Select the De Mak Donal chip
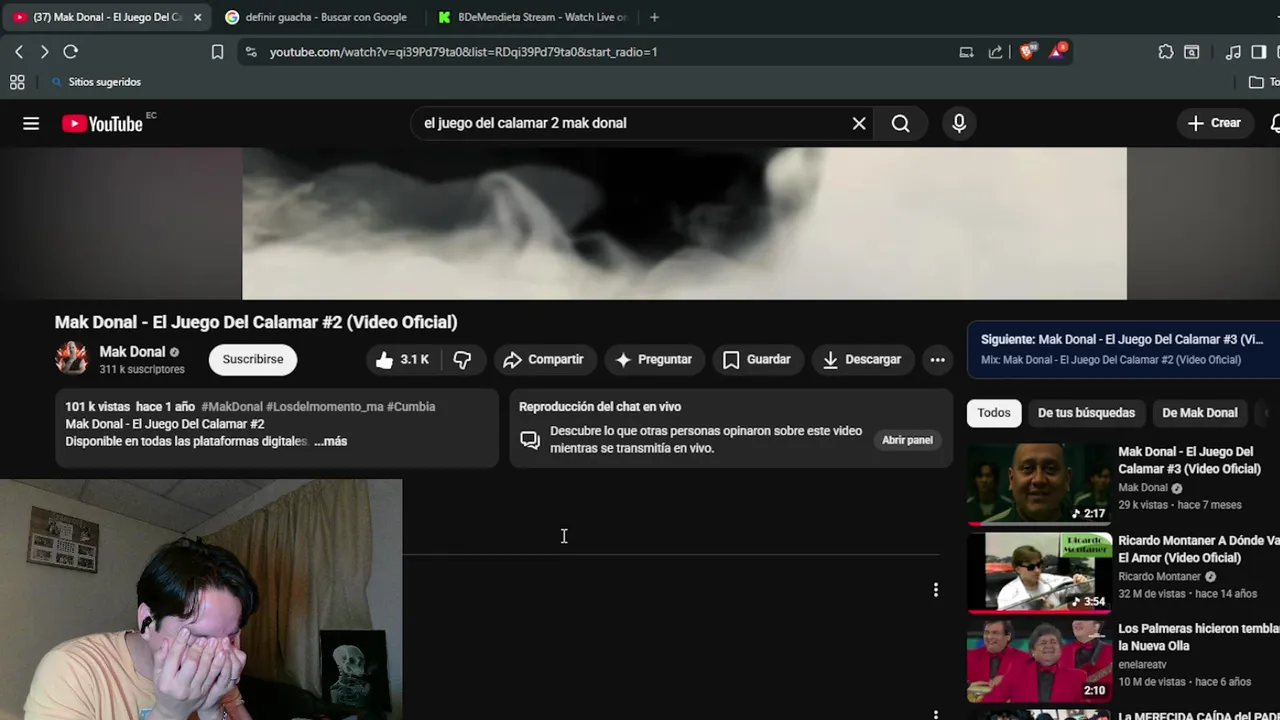1280x720 pixels. (x=1199, y=413)
